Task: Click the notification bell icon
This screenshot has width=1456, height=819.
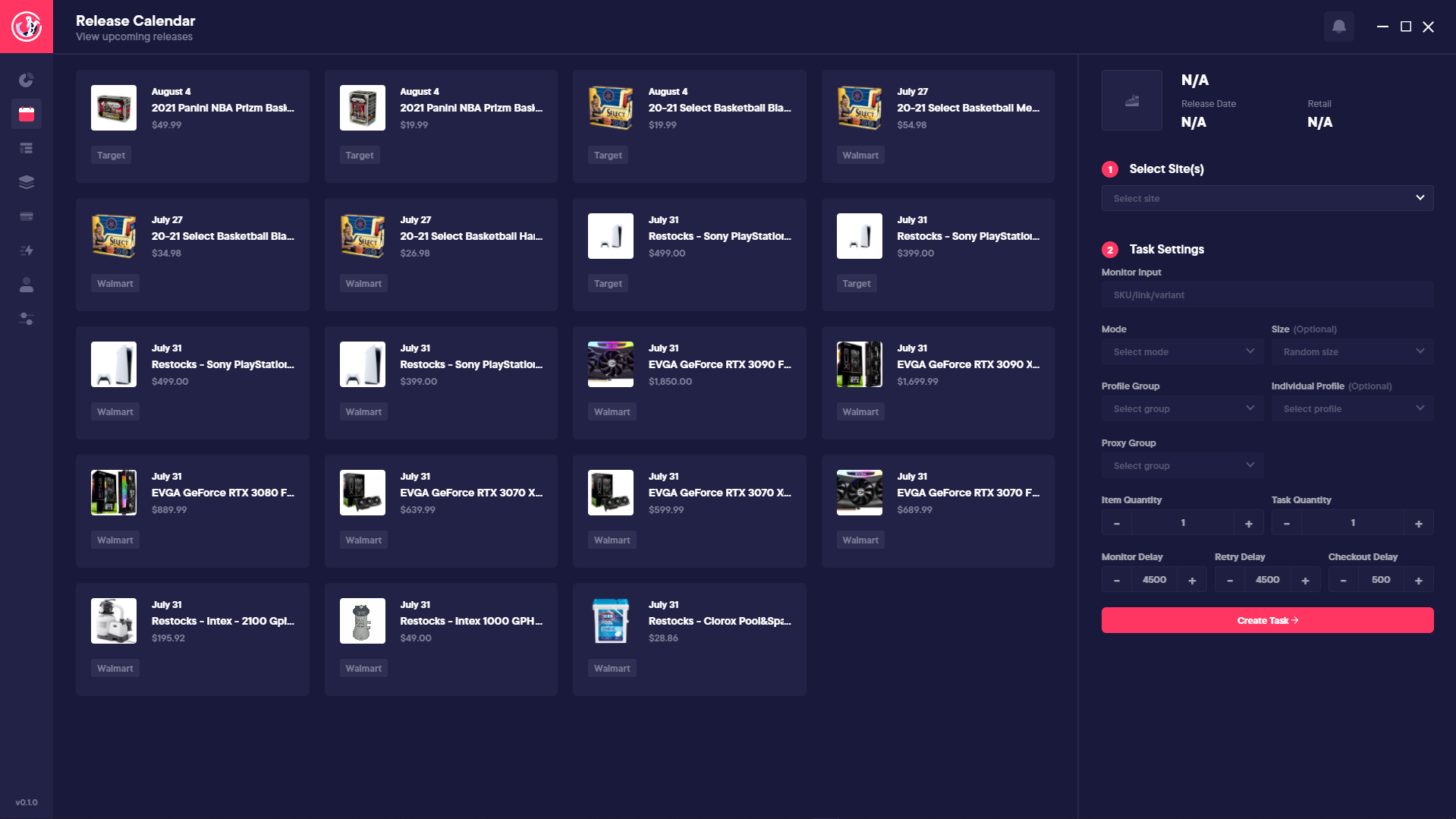Action: click(1338, 27)
